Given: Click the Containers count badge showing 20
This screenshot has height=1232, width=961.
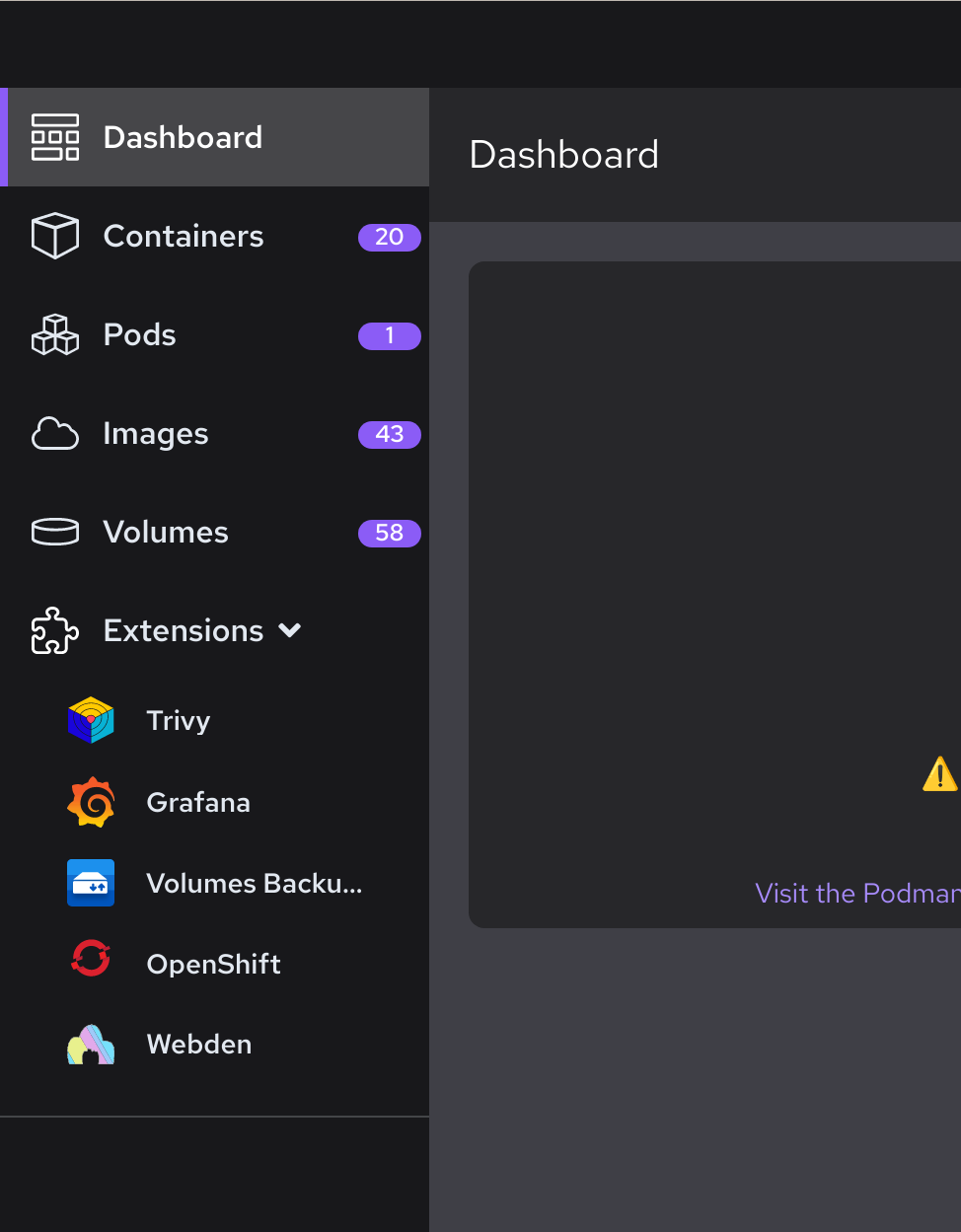Looking at the screenshot, I should pos(389,238).
